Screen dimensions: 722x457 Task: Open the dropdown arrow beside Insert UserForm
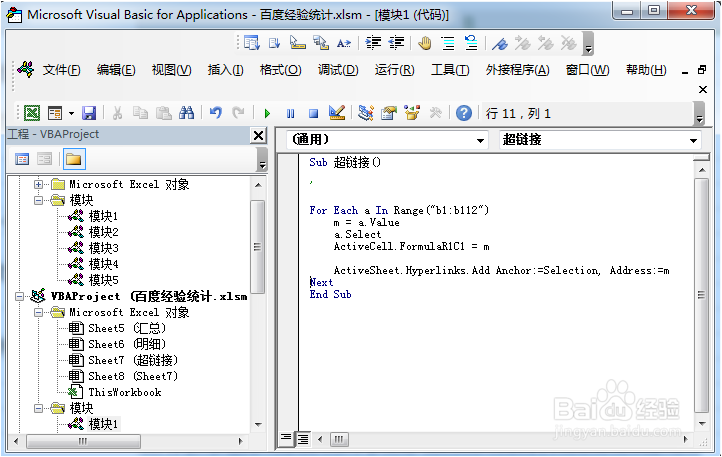coord(71,113)
